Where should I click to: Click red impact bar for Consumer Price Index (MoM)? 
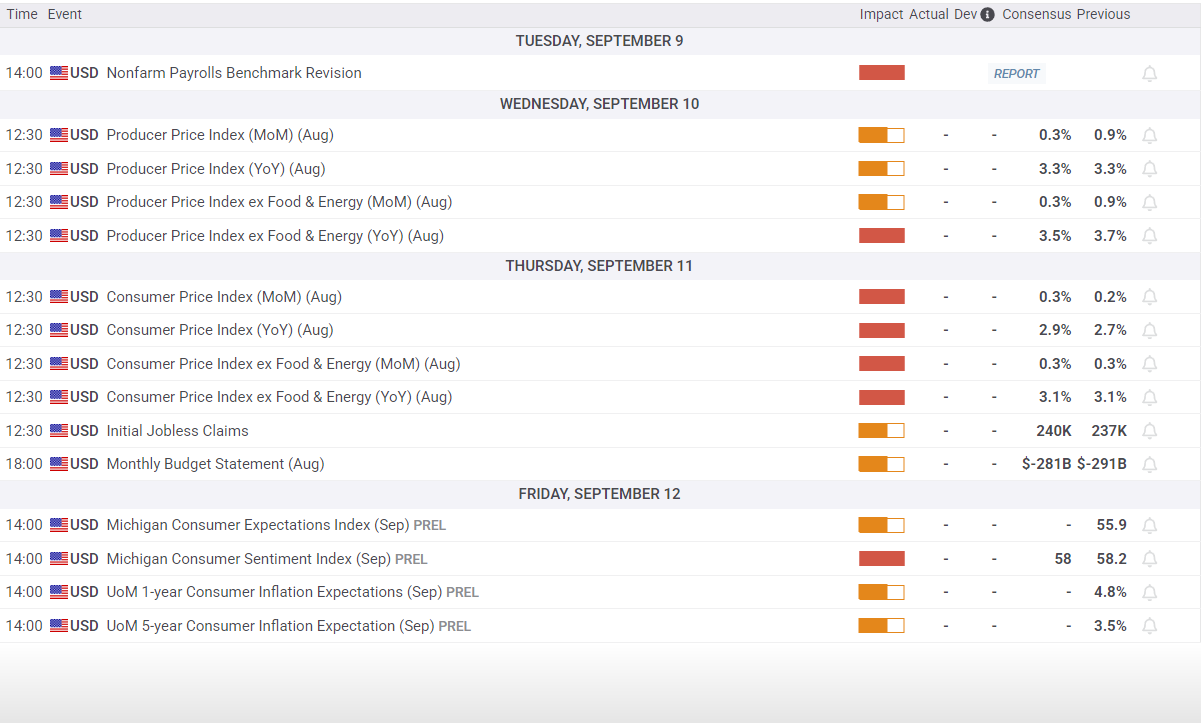[881, 297]
